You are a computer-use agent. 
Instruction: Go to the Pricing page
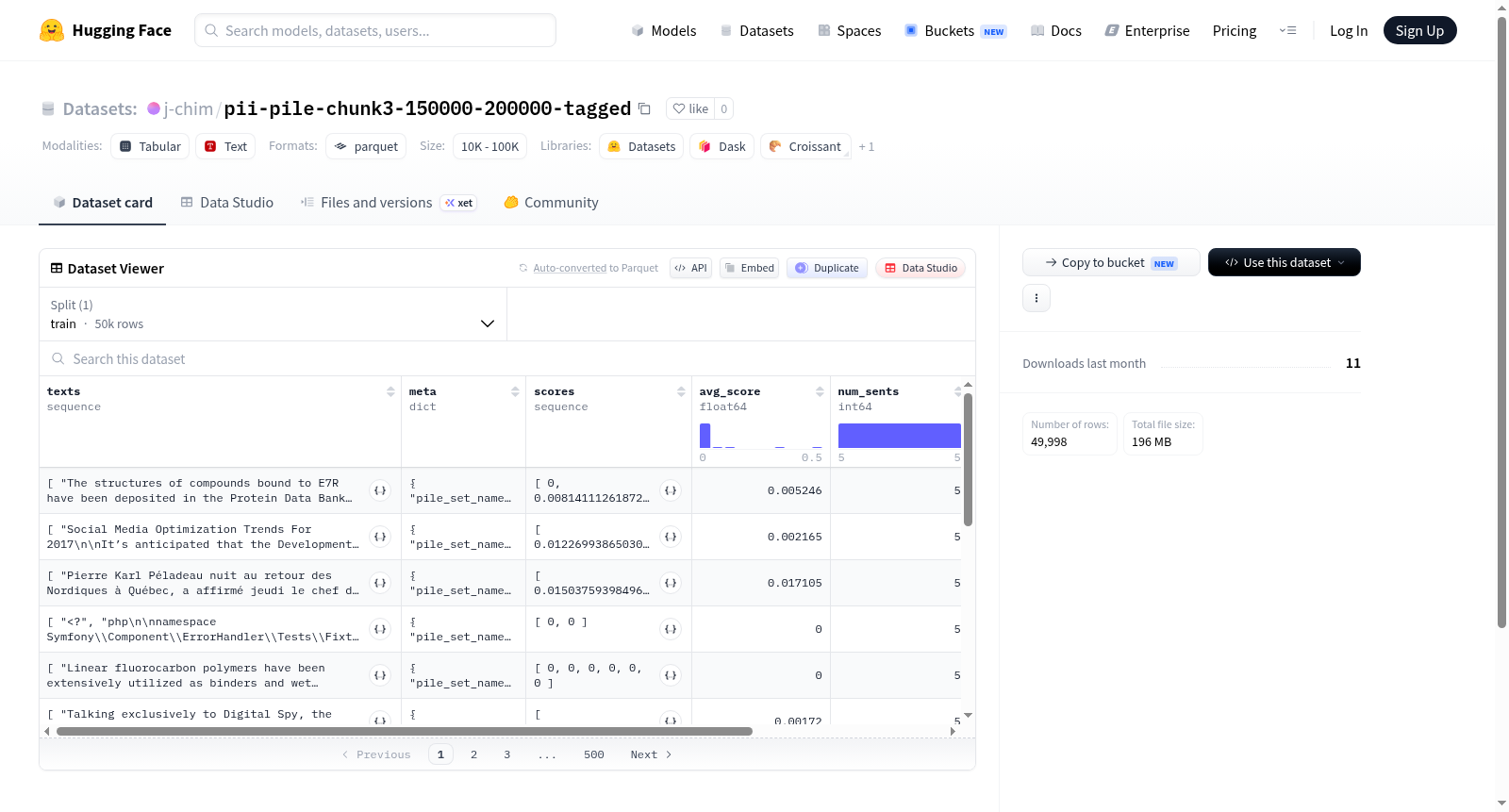1235,30
